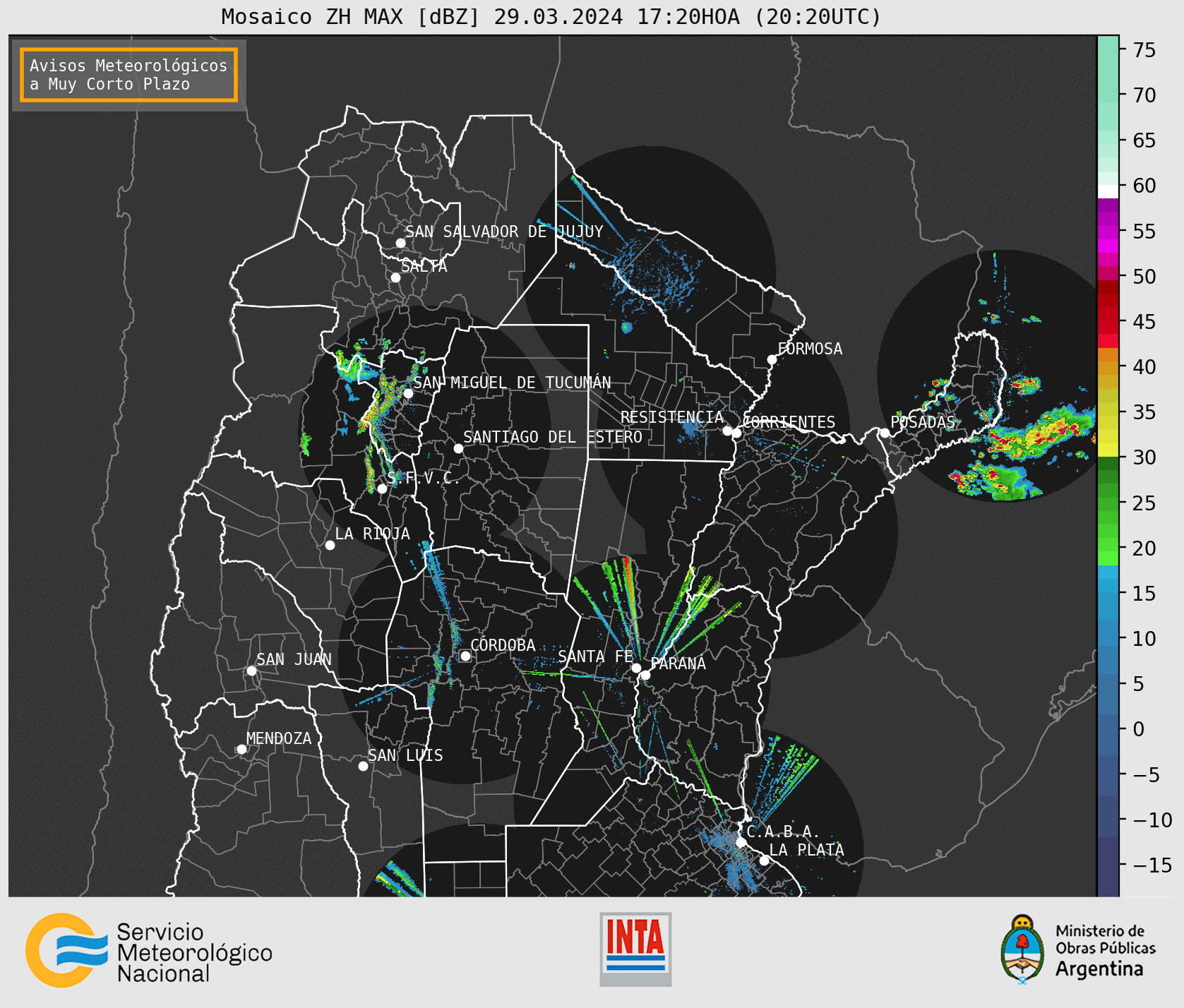Click the MENDOZA label text
This screenshot has height=1008, width=1184.
pos(279,738)
